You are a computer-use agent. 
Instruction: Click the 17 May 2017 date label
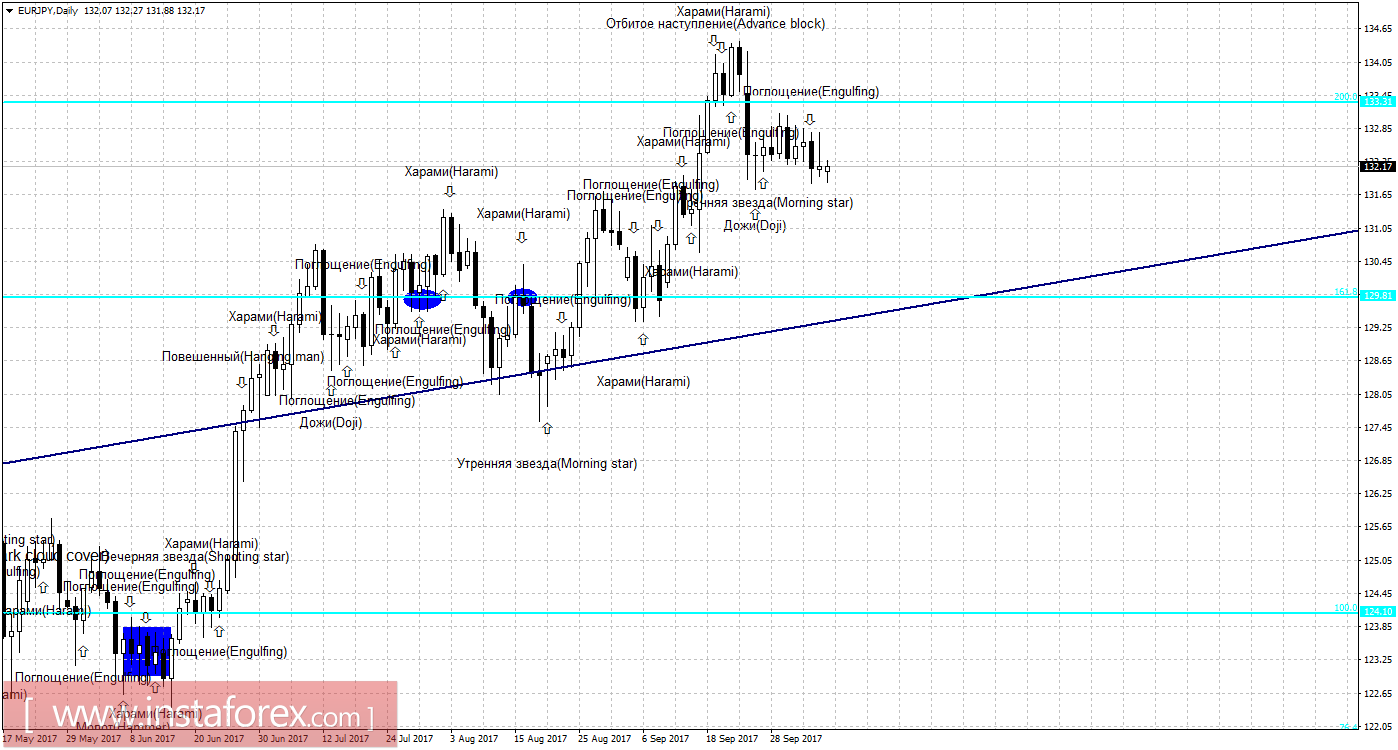click(x=29, y=739)
